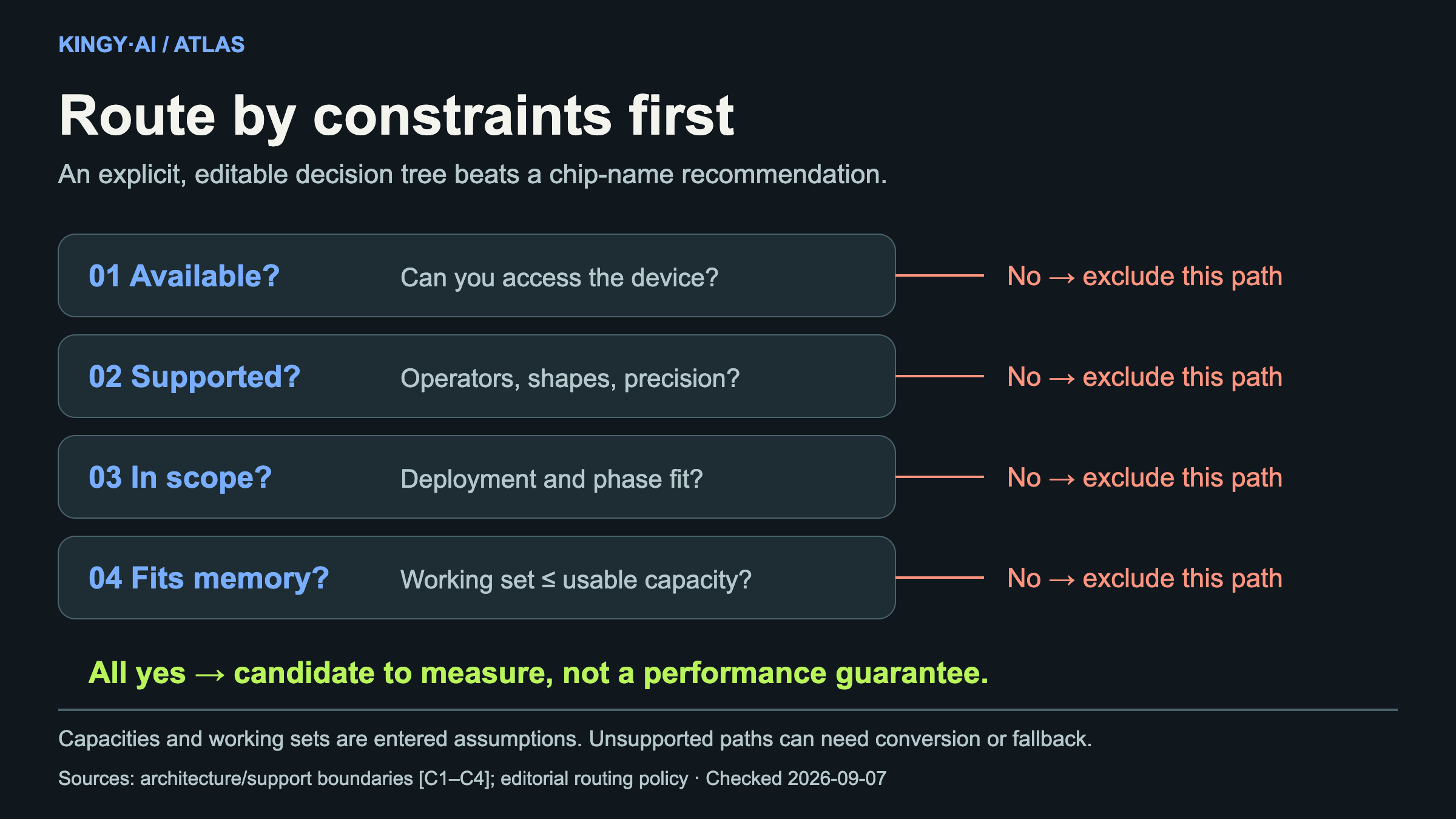Click 'Working set ≤ usable capacity?' text
1456x819 pixels.
pos(576,580)
